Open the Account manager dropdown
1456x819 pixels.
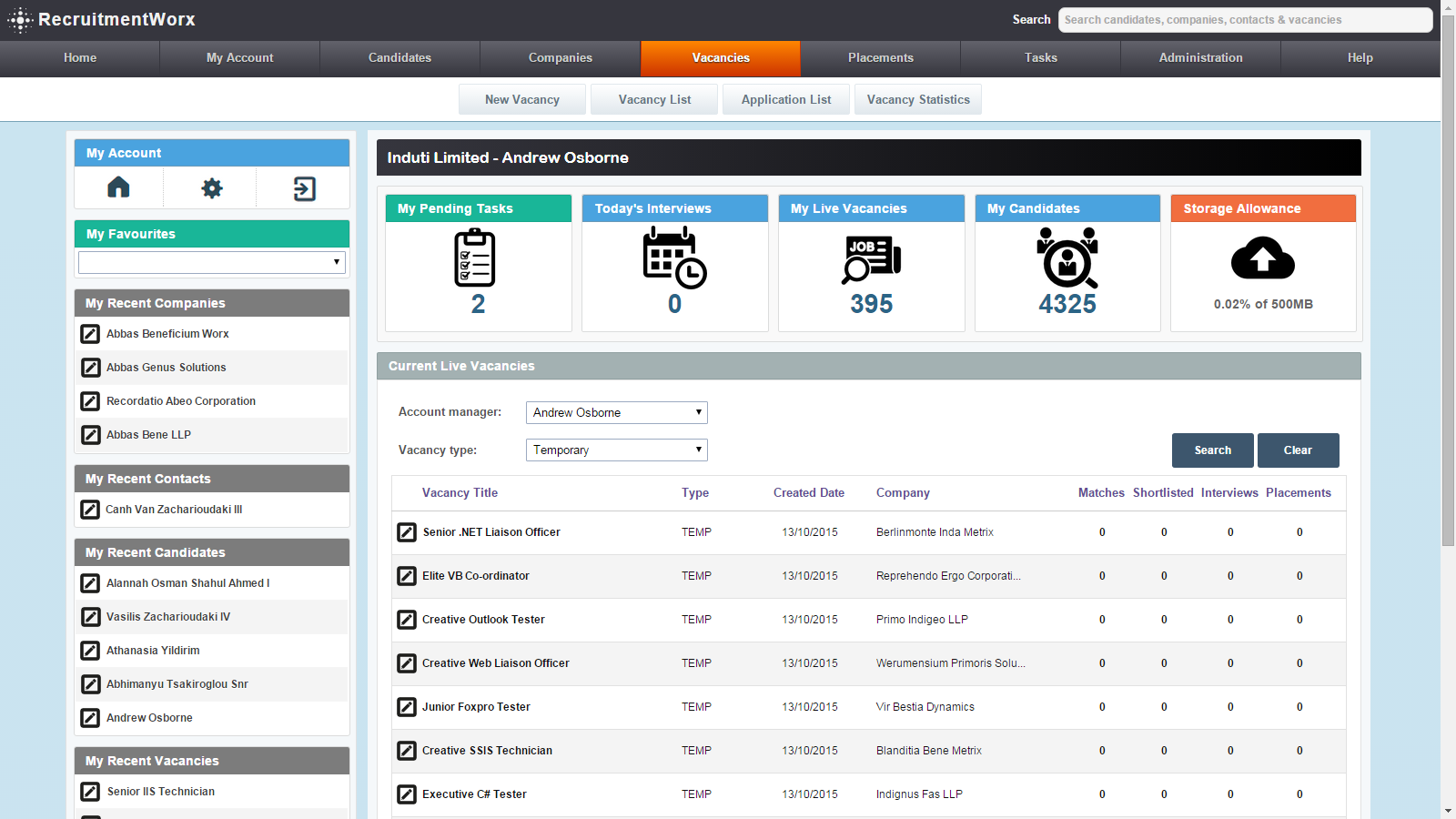pos(617,412)
